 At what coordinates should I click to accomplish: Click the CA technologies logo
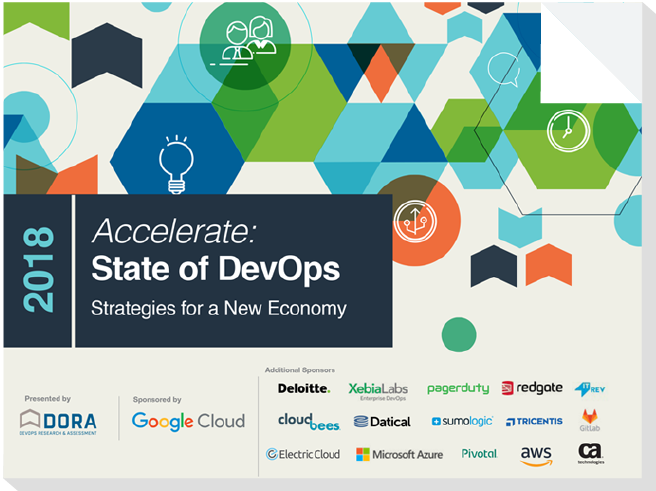click(x=591, y=453)
